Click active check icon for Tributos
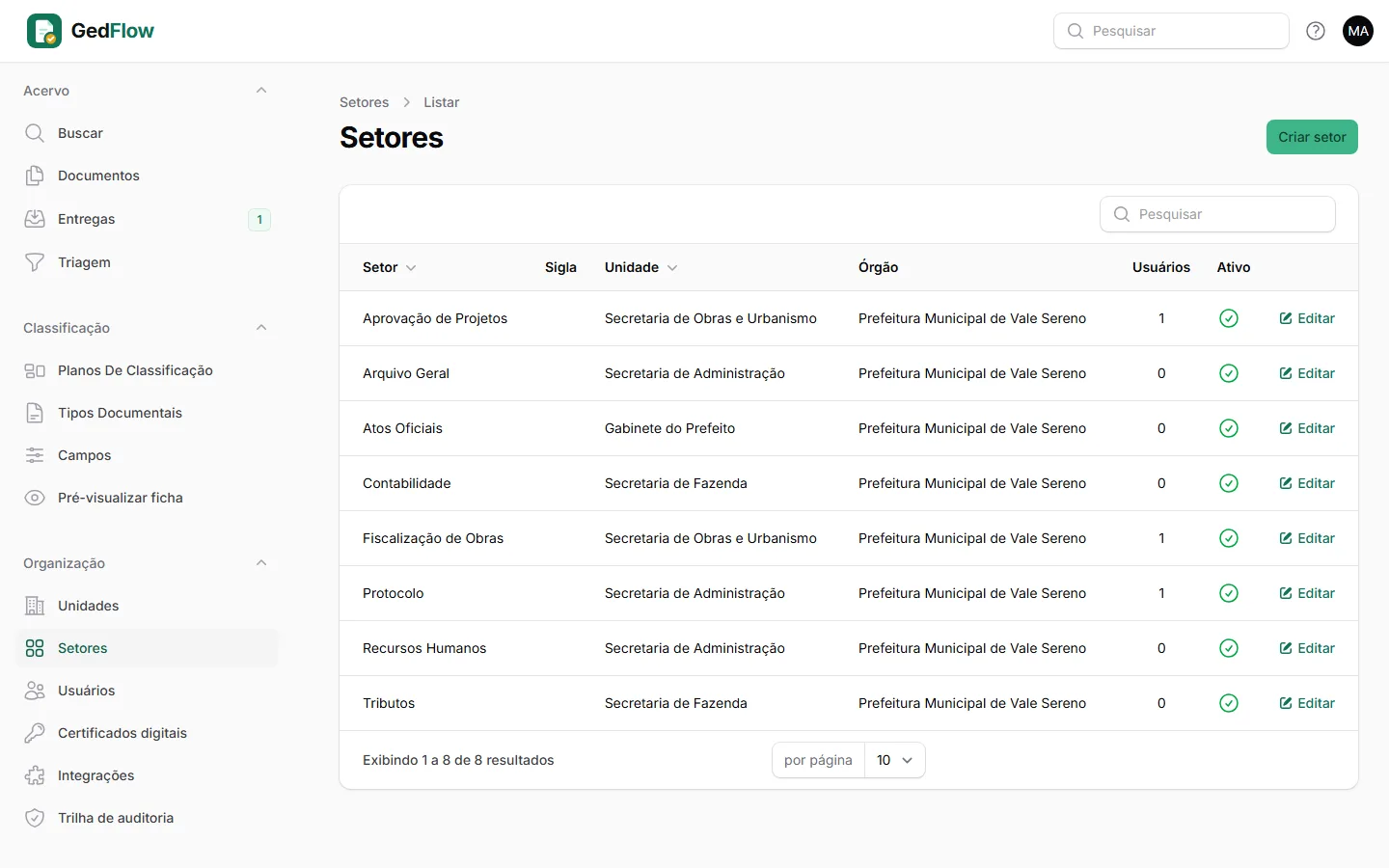The width and height of the screenshot is (1389, 868). coord(1229,703)
